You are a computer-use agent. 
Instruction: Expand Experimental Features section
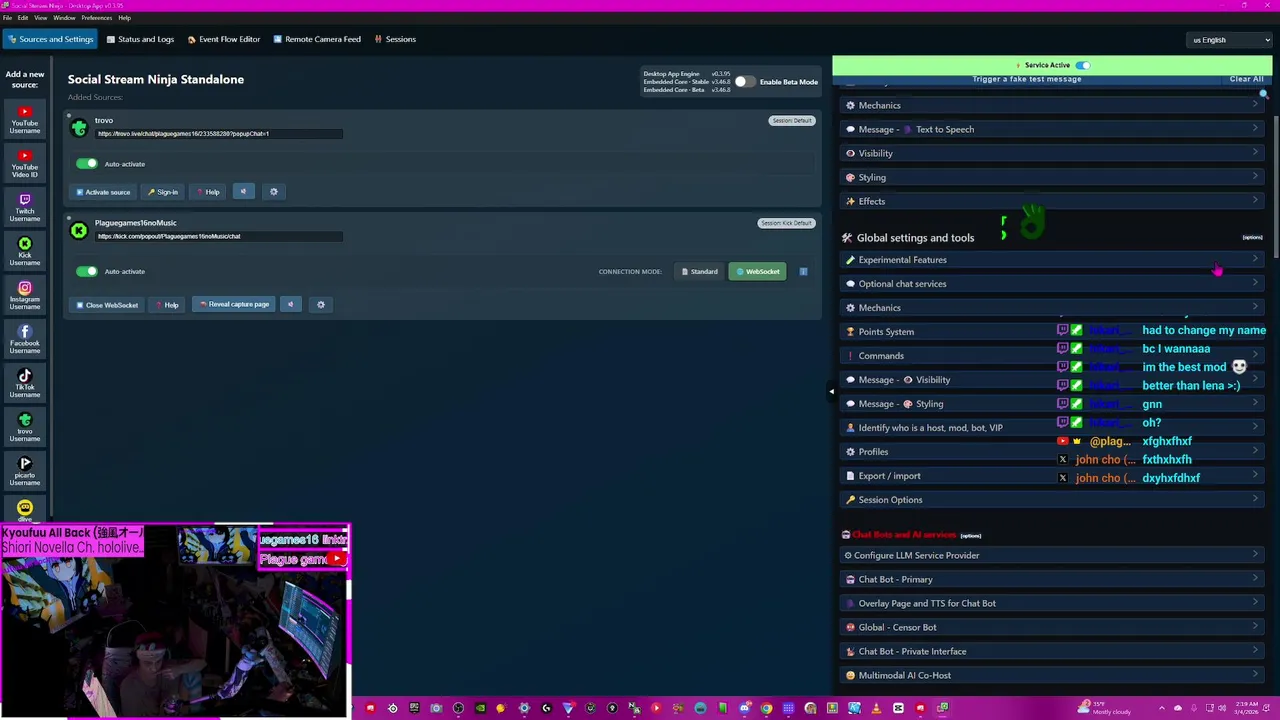(1051, 260)
